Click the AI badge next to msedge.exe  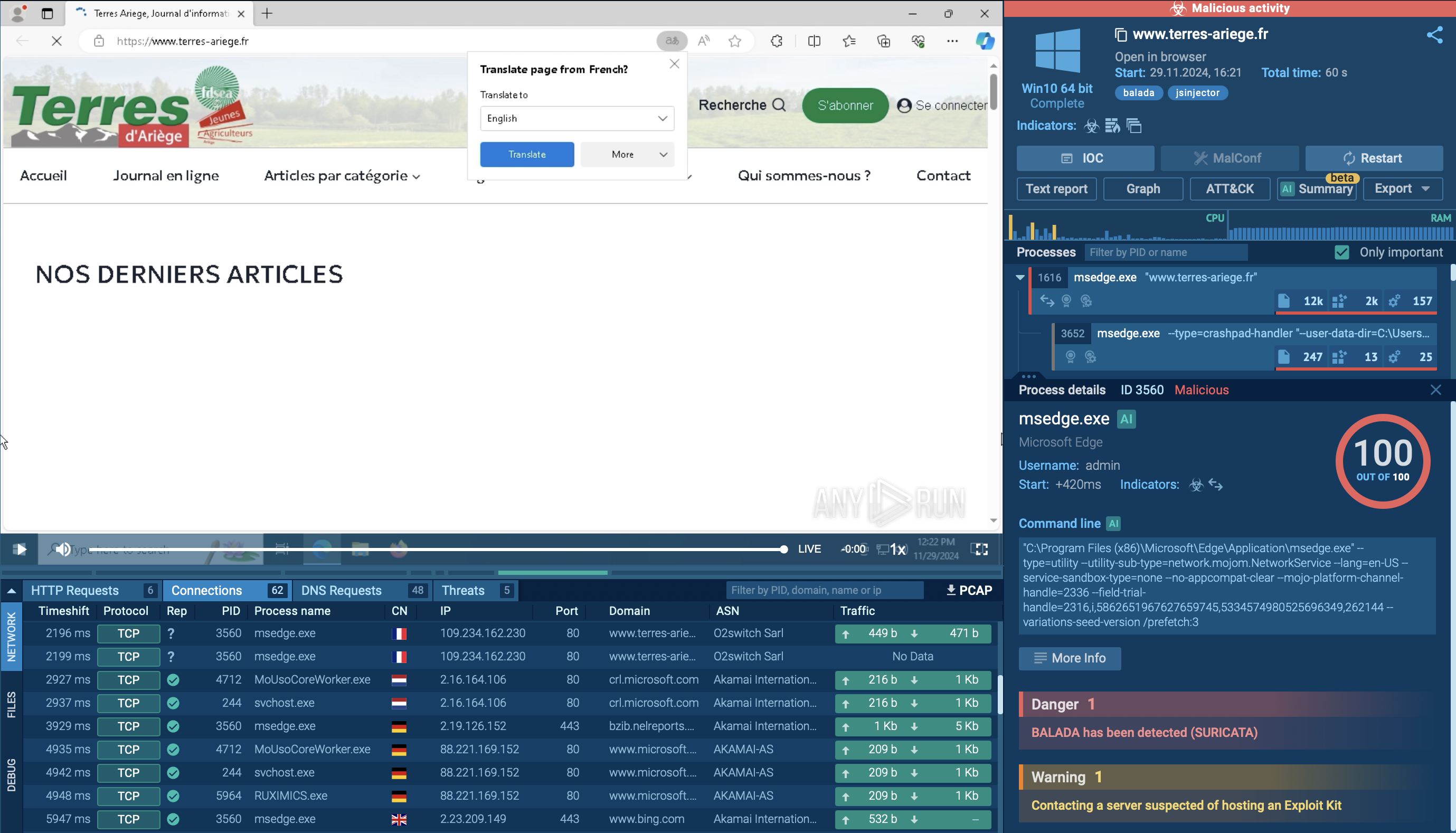click(x=1127, y=419)
